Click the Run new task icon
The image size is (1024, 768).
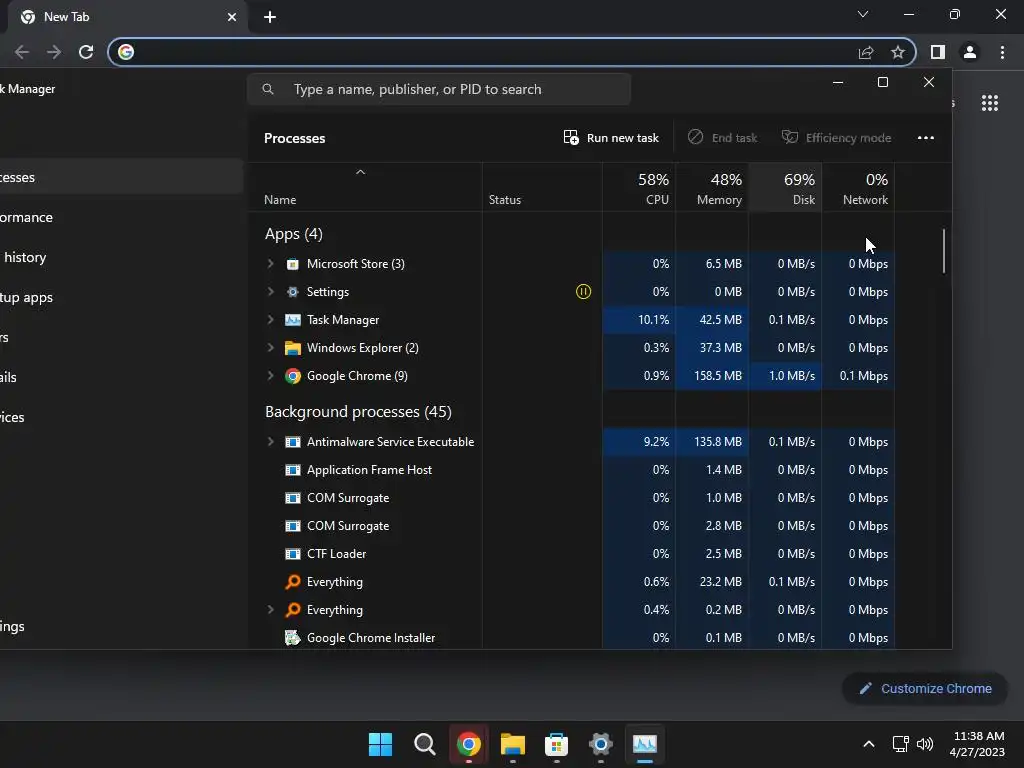[571, 138]
